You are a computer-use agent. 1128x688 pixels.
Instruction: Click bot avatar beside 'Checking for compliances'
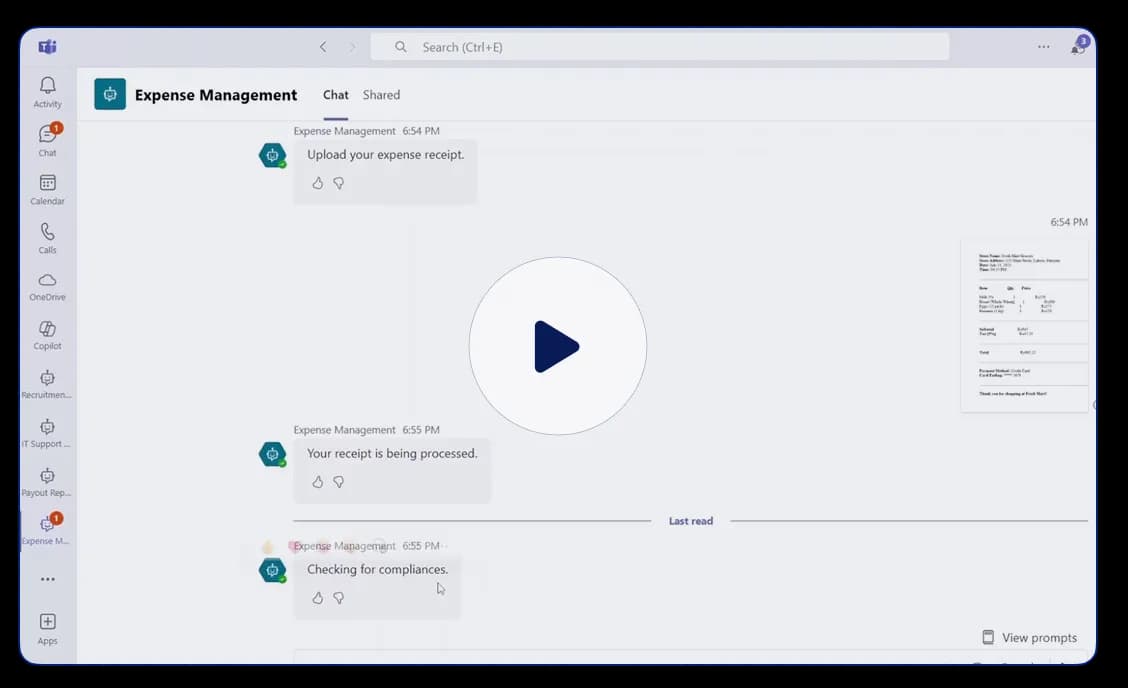(273, 570)
